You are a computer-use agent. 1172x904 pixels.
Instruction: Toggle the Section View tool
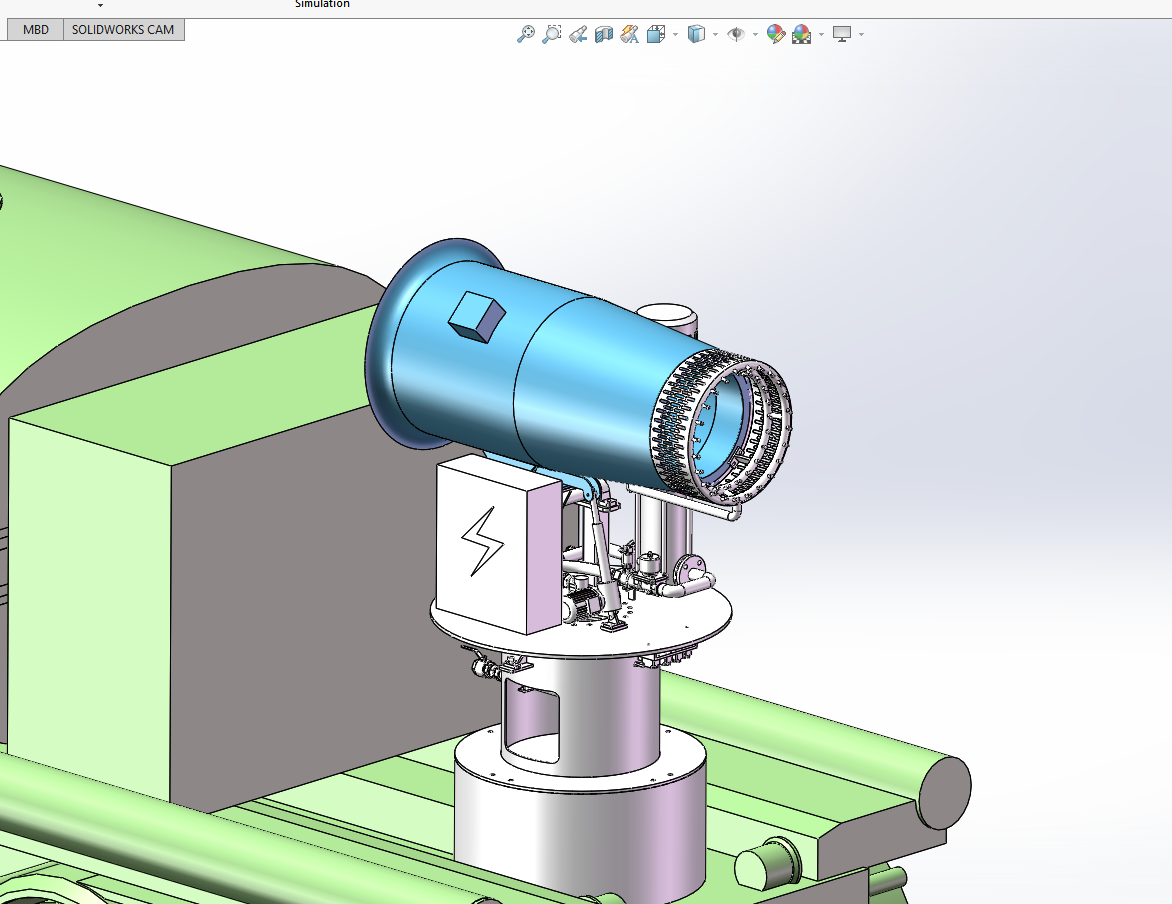tap(603, 34)
